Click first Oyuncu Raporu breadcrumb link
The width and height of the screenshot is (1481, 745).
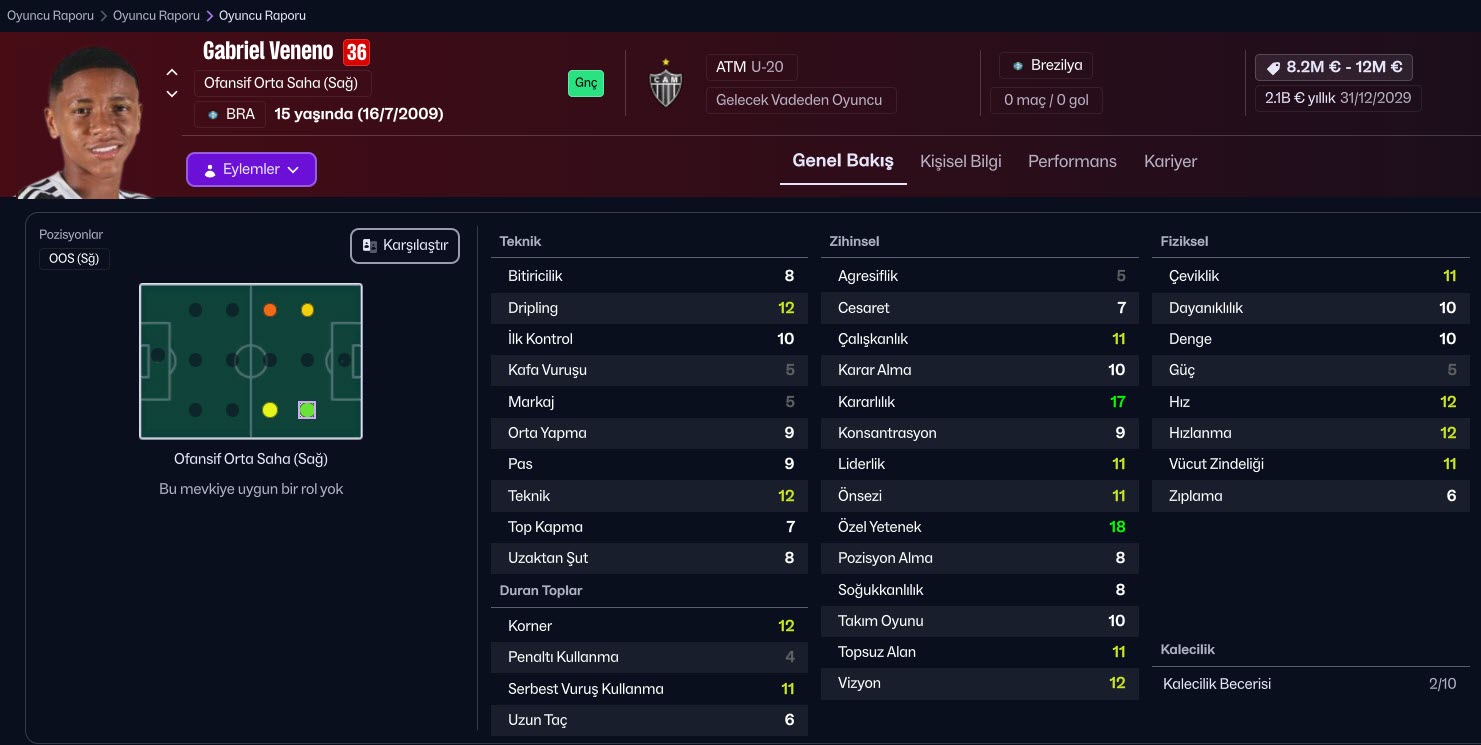pos(50,16)
